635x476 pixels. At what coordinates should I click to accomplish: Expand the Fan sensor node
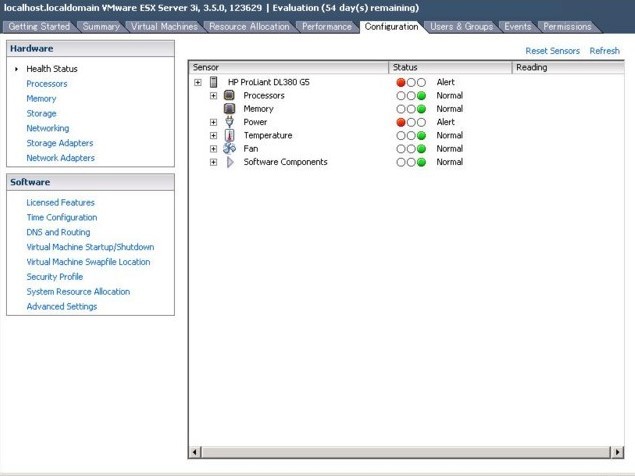213,149
